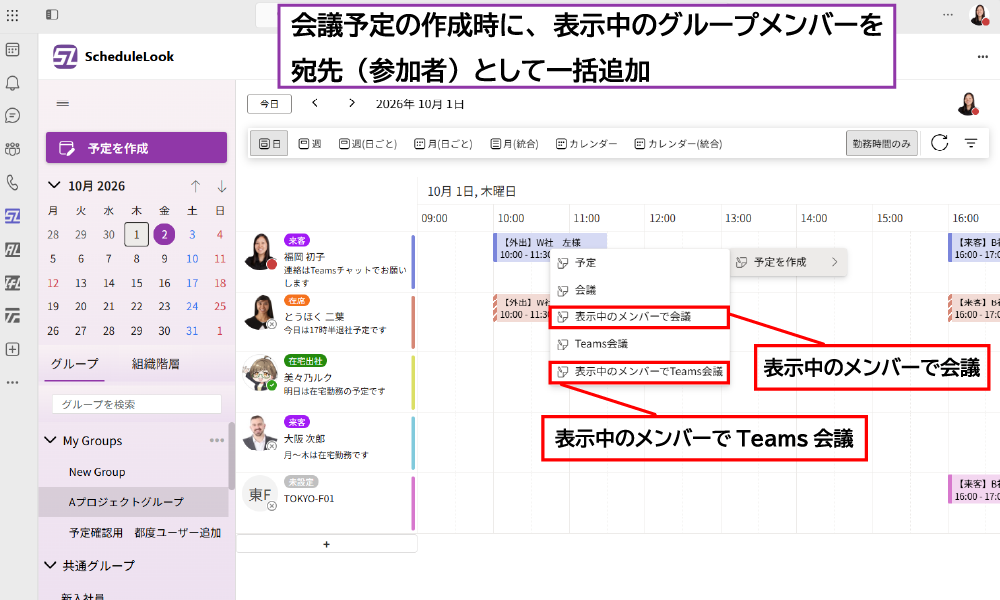Select October 15 in mini calendar
1000x600 pixels.
coord(136,282)
